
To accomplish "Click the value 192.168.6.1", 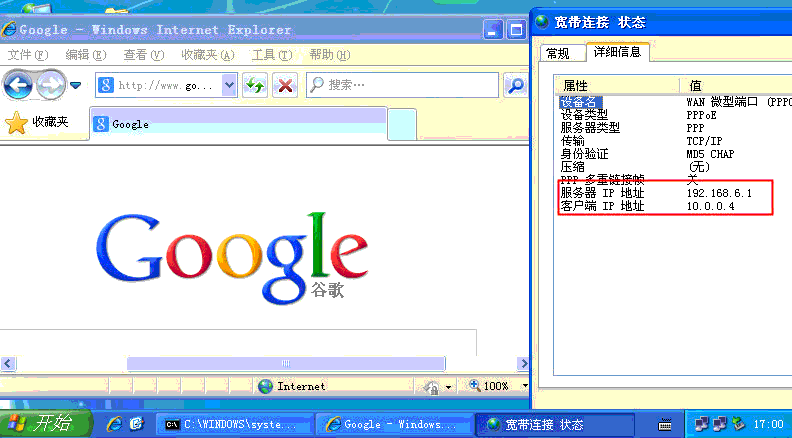I will click(719, 193).
